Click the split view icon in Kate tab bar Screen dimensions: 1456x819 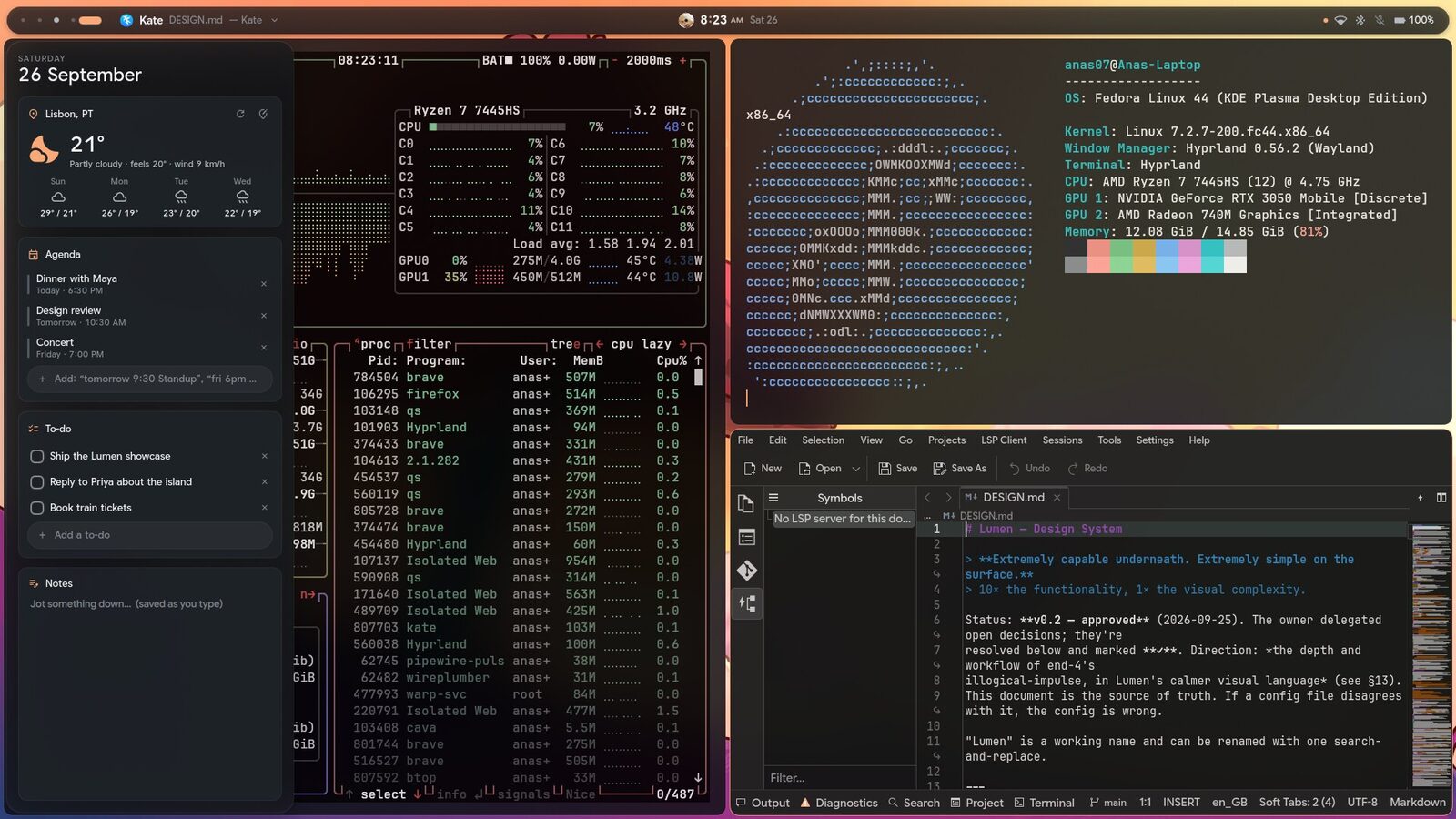coord(1441,497)
